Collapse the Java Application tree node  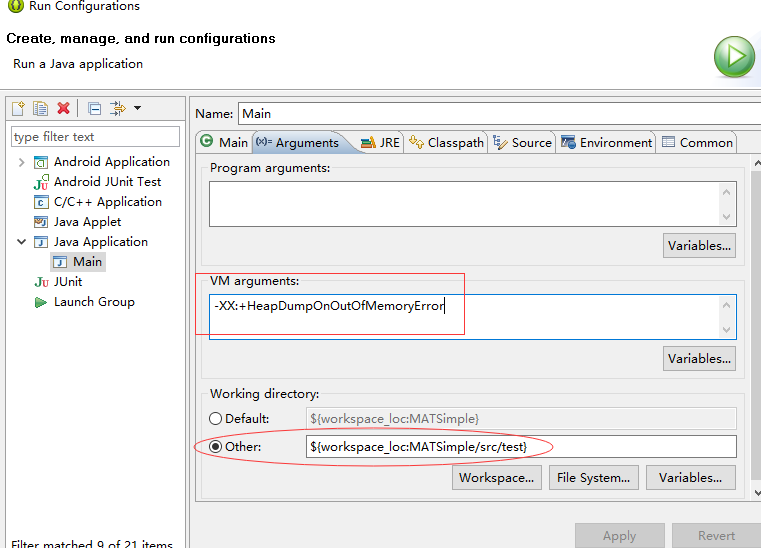click(x=22, y=242)
